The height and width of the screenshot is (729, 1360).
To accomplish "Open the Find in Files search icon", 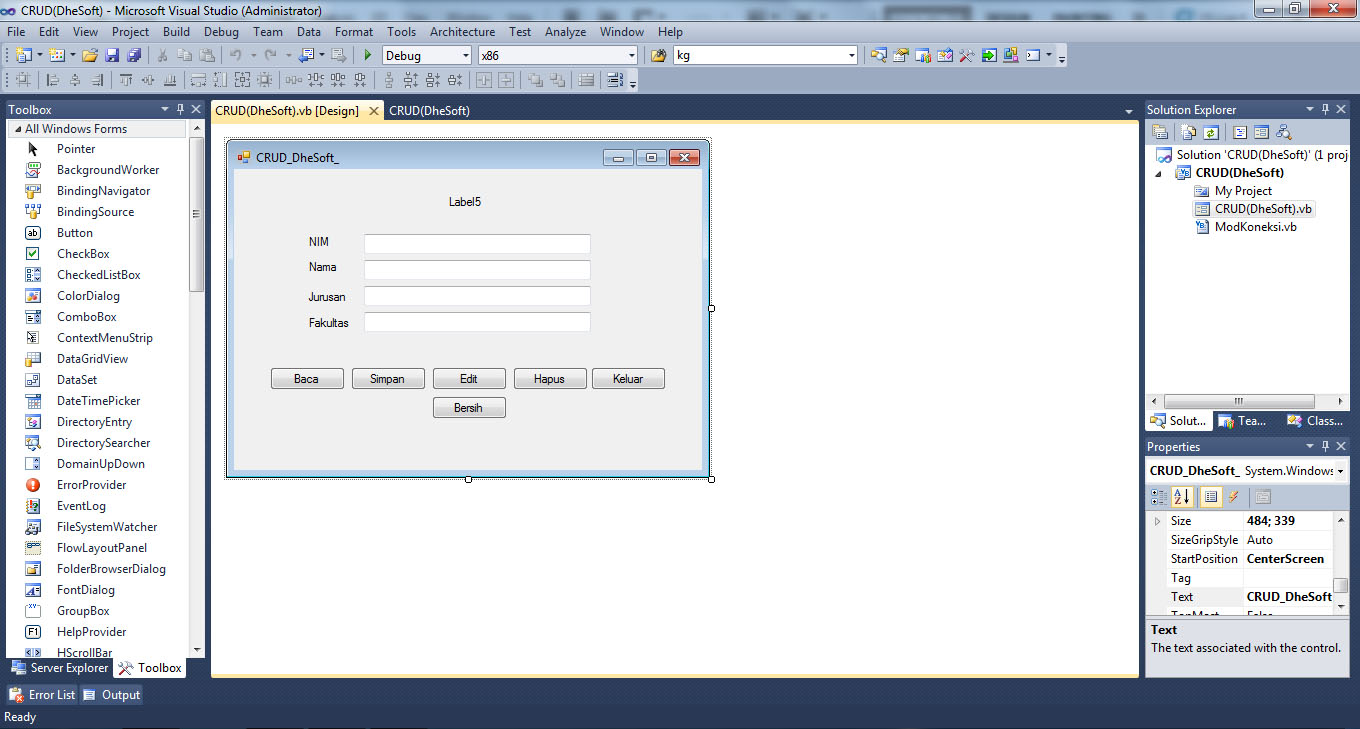I will coord(878,55).
